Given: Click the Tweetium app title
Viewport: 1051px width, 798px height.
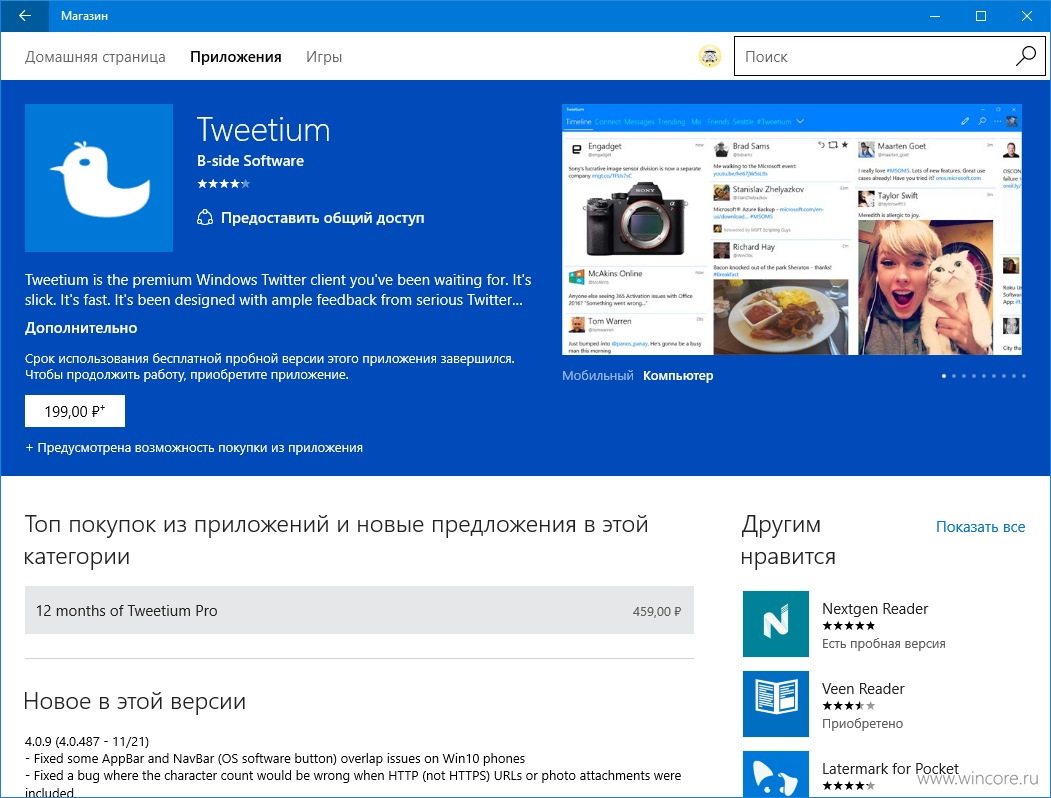Looking at the screenshot, I should 263,129.
